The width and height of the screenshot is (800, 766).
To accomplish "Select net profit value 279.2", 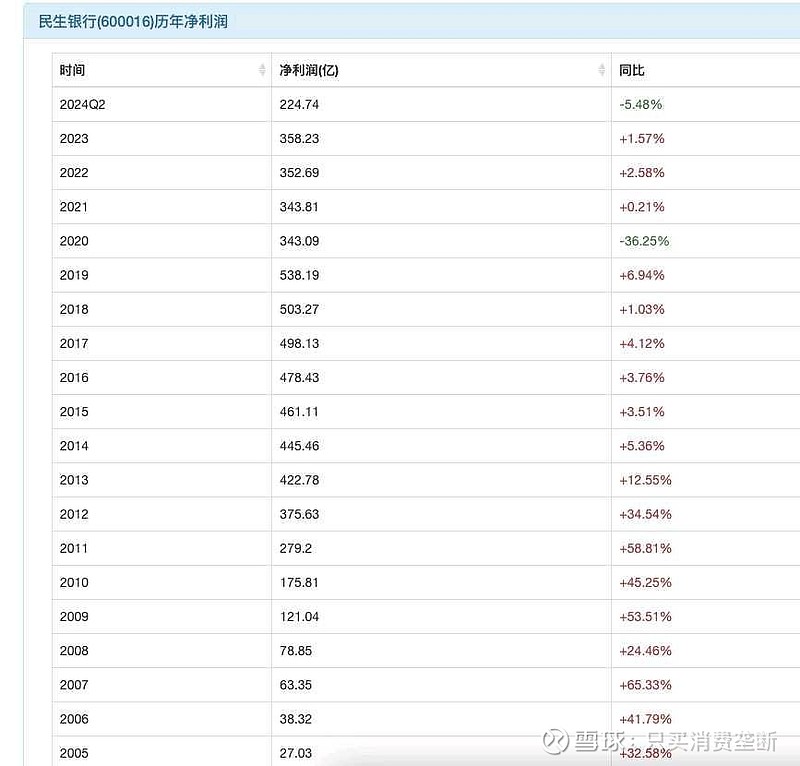I will pos(295,549).
